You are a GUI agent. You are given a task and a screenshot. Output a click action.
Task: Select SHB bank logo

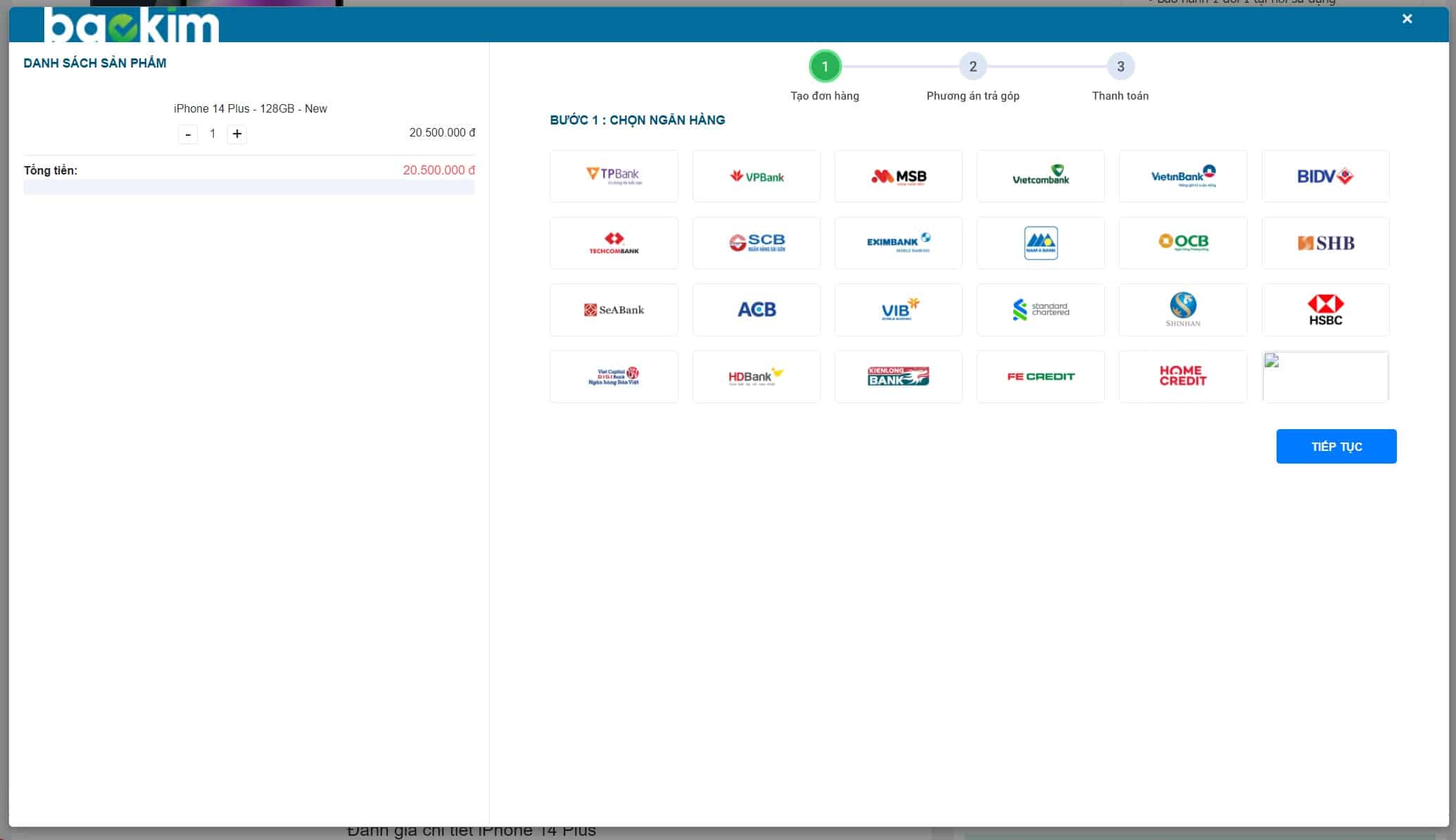click(1325, 243)
